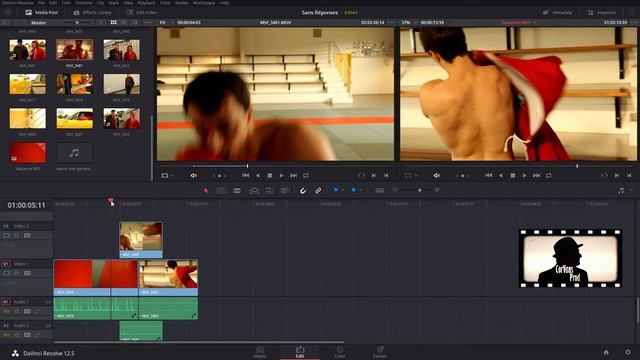Screen dimensions: 640x360
Task: Toggle timeline snapping magnet
Action: coord(303,191)
